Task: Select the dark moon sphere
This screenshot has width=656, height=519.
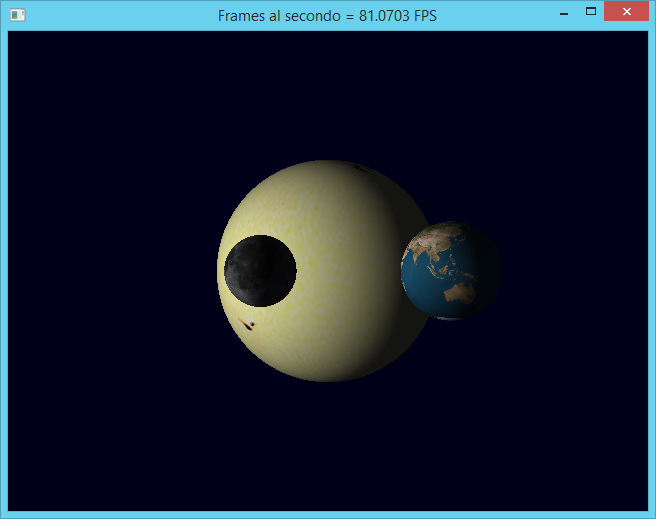Action: (x=260, y=271)
